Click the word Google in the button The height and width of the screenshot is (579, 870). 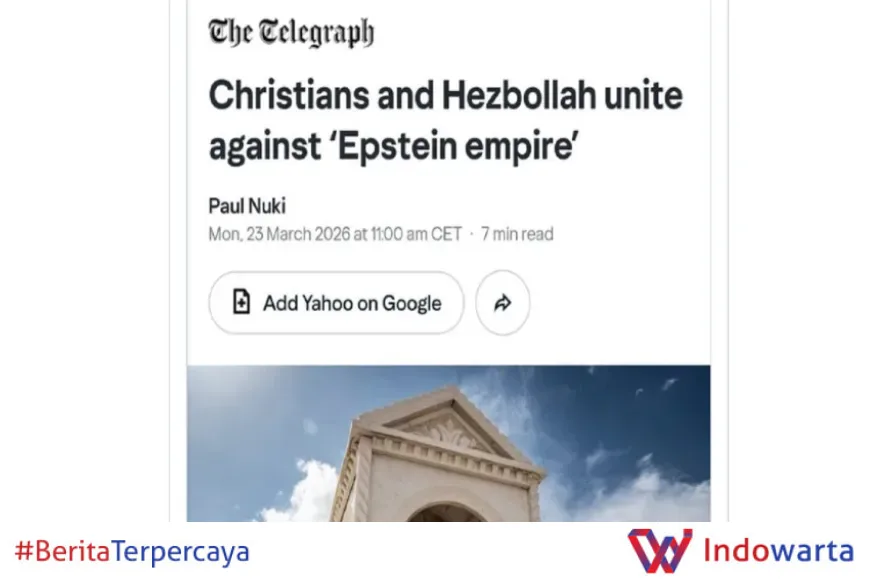(412, 303)
